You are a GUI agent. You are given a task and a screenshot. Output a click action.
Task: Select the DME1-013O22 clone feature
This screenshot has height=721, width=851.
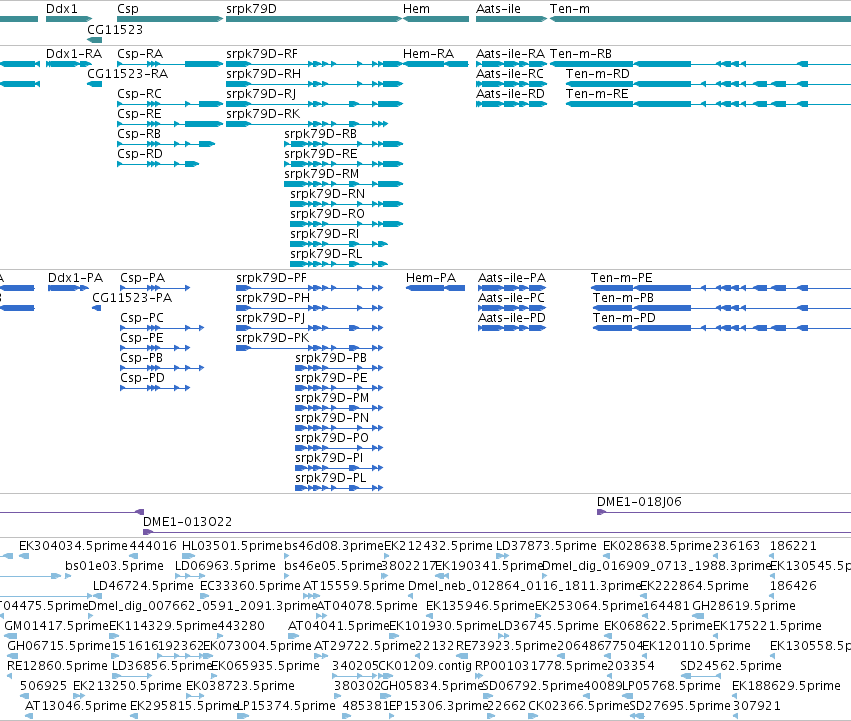coord(497,532)
